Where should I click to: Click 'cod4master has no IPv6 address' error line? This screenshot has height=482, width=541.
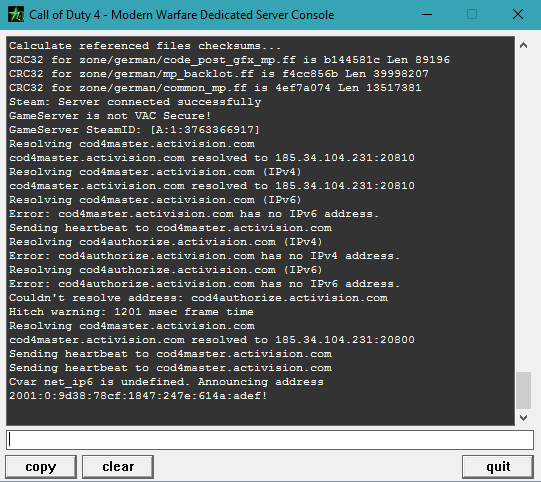pyautogui.click(x=194, y=214)
